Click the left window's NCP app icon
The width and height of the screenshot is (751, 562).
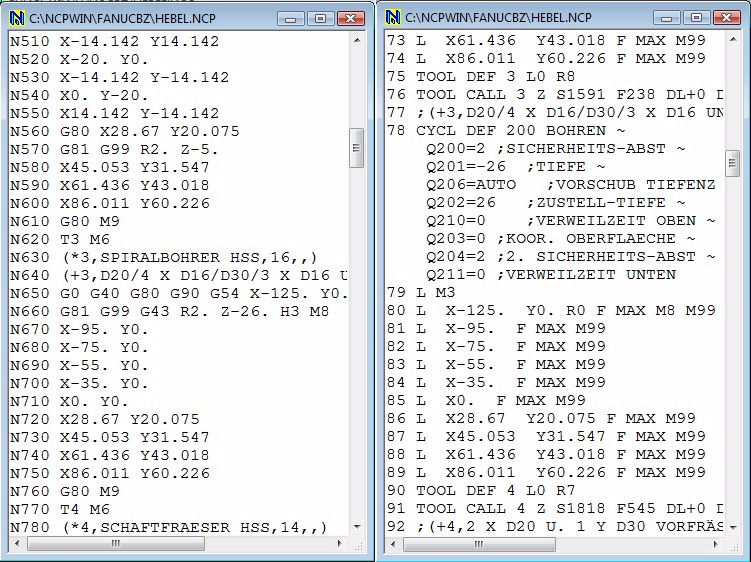[16, 18]
